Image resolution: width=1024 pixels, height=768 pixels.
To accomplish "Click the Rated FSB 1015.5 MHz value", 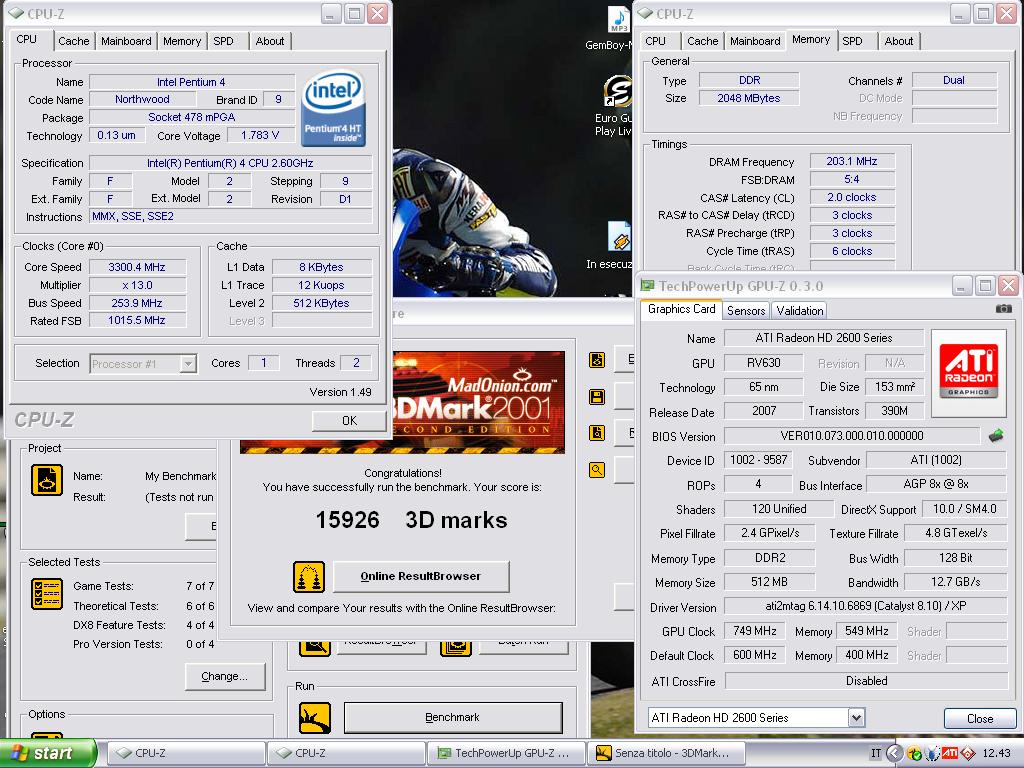I will coord(137,320).
